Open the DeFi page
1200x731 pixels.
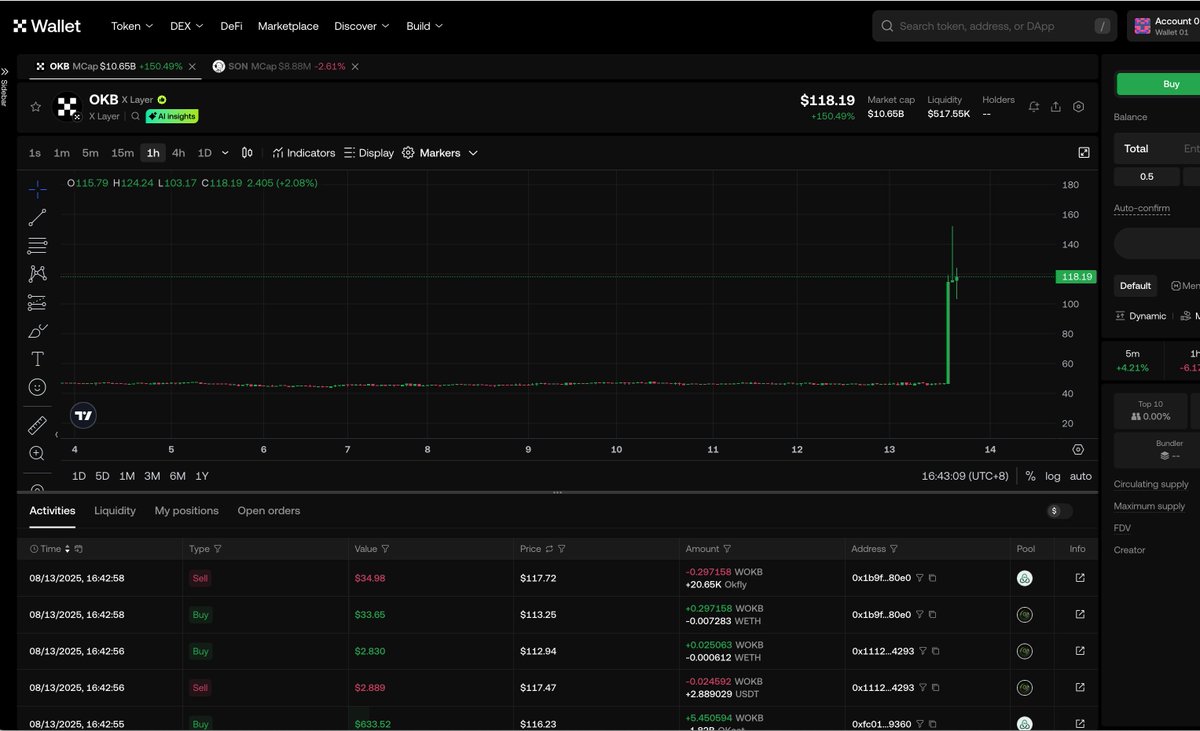click(231, 26)
